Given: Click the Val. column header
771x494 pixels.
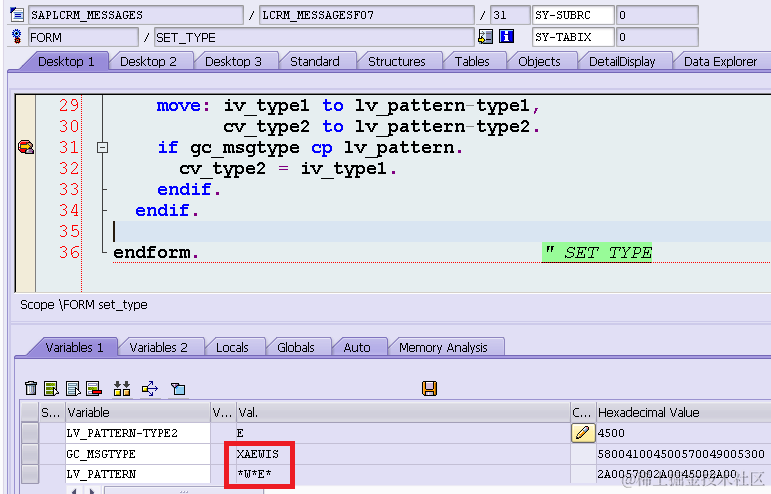Looking at the screenshot, I should [403, 412].
